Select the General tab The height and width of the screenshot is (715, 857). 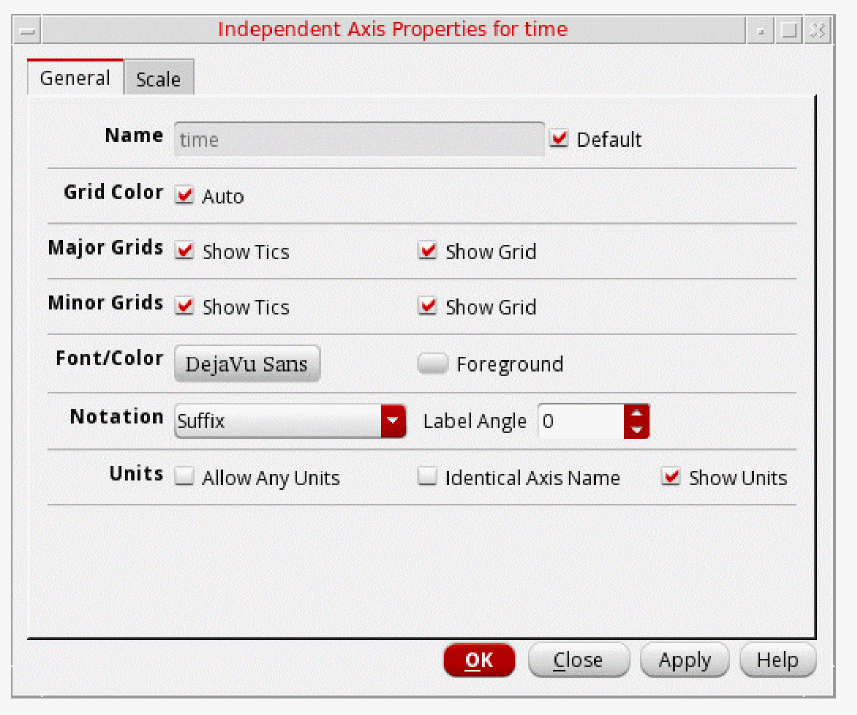coord(75,78)
